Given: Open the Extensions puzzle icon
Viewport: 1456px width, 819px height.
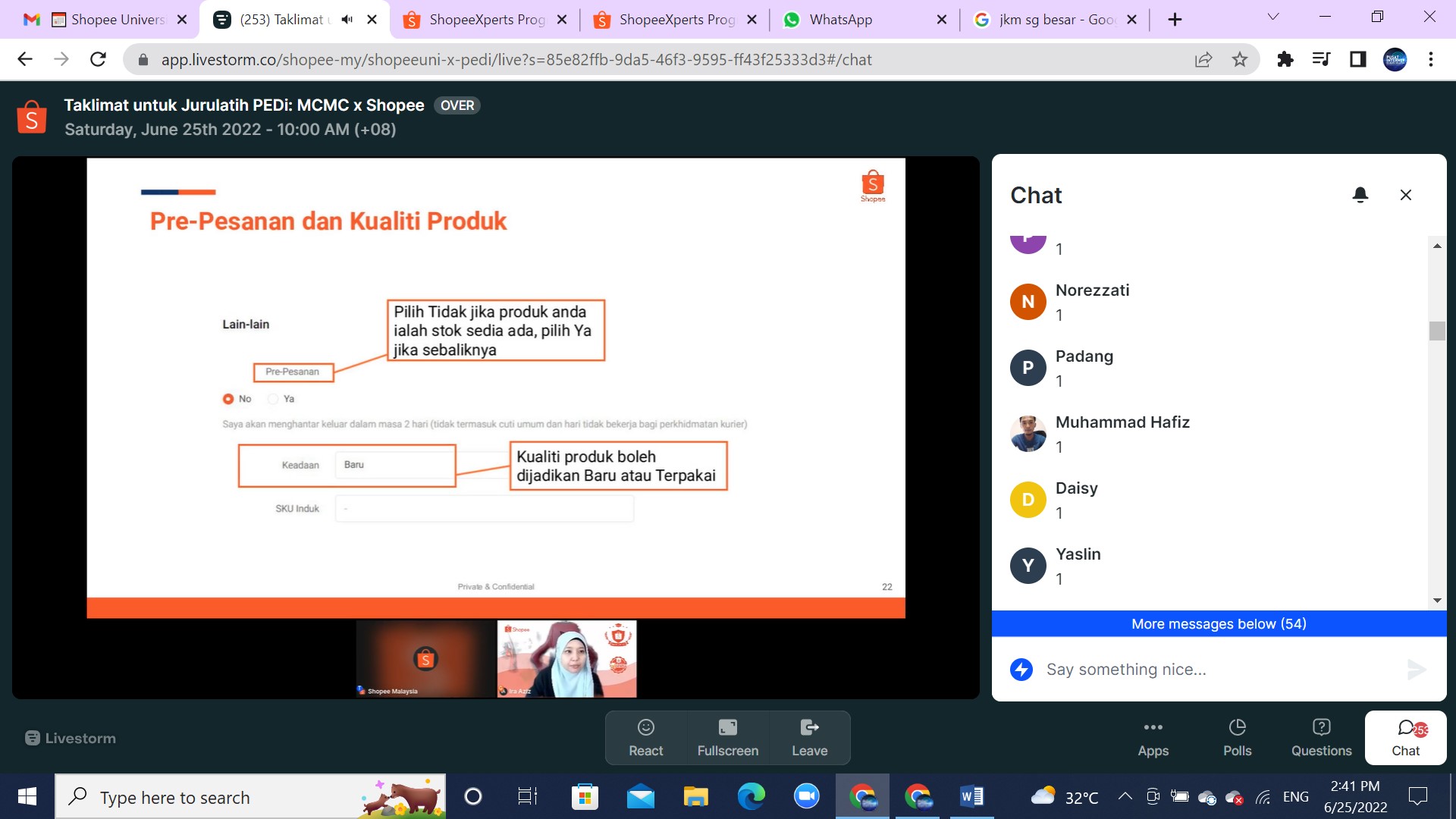Looking at the screenshot, I should coord(1285,59).
